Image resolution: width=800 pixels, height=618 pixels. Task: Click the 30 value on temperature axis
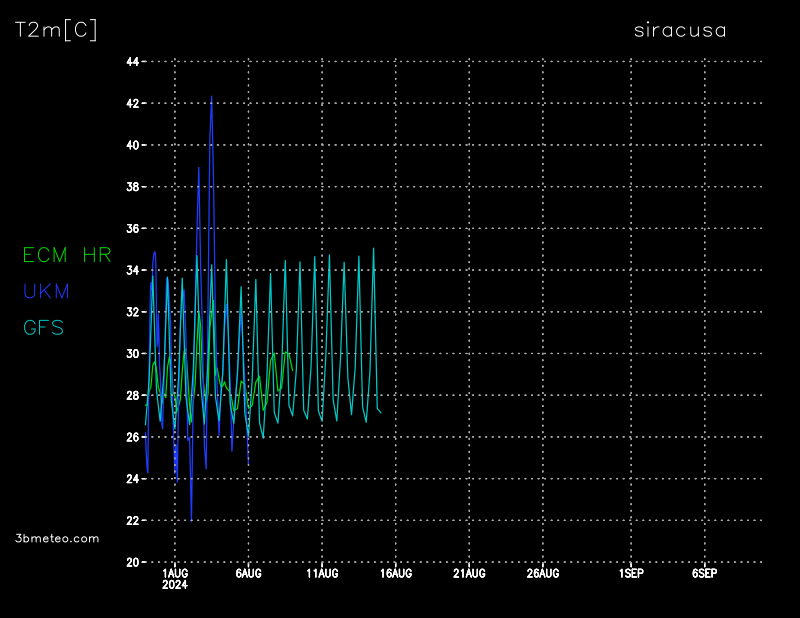132,354
